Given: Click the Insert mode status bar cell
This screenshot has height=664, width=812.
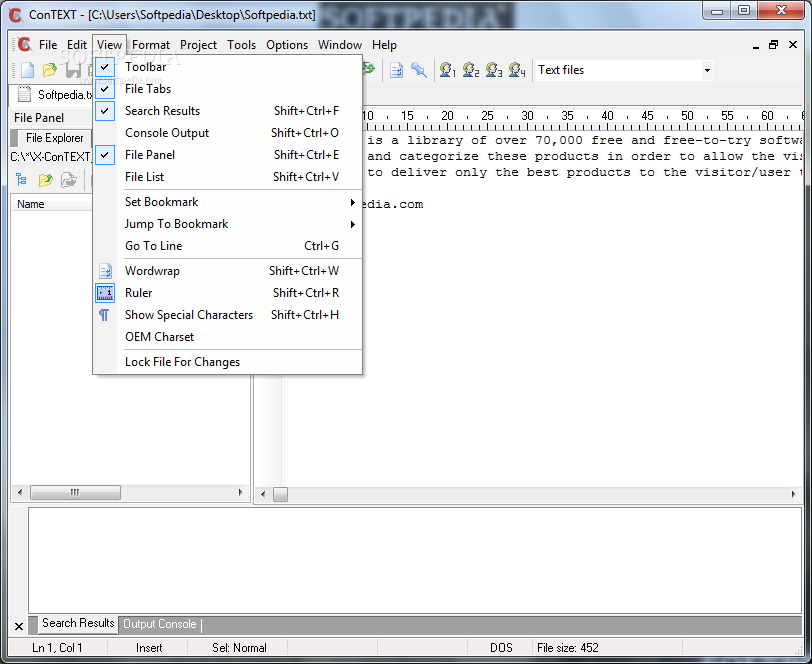Looking at the screenshot, I should click(x=148, y=648).
